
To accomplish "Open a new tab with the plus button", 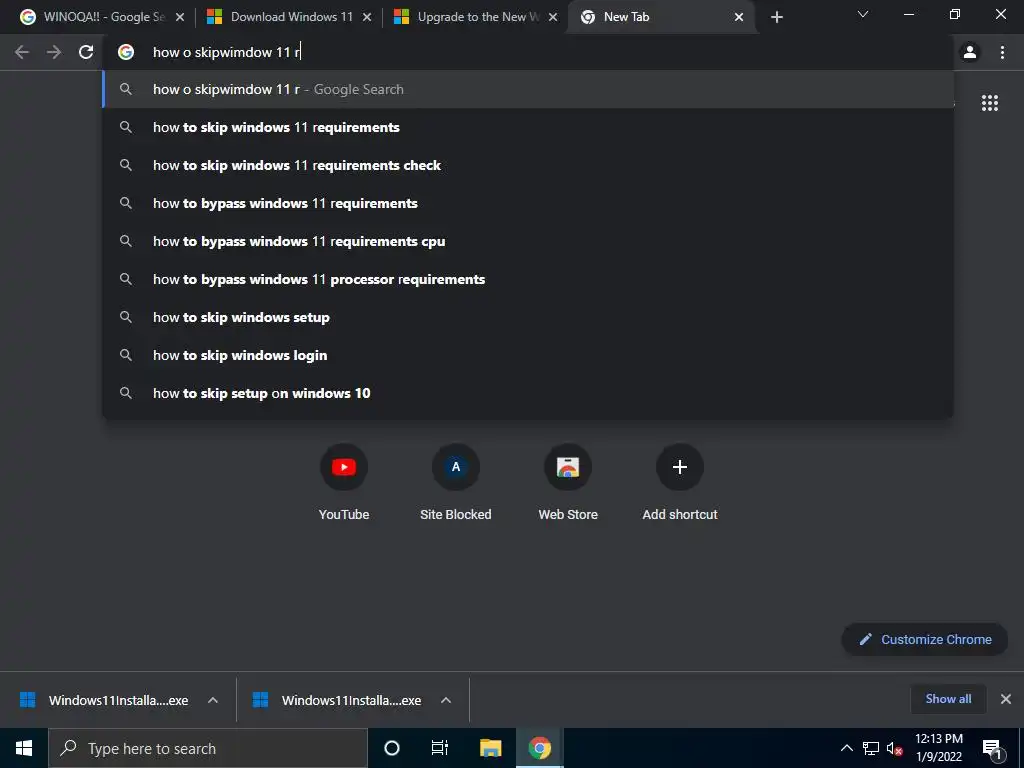I will pyautogui.click(x=776, y=17).
